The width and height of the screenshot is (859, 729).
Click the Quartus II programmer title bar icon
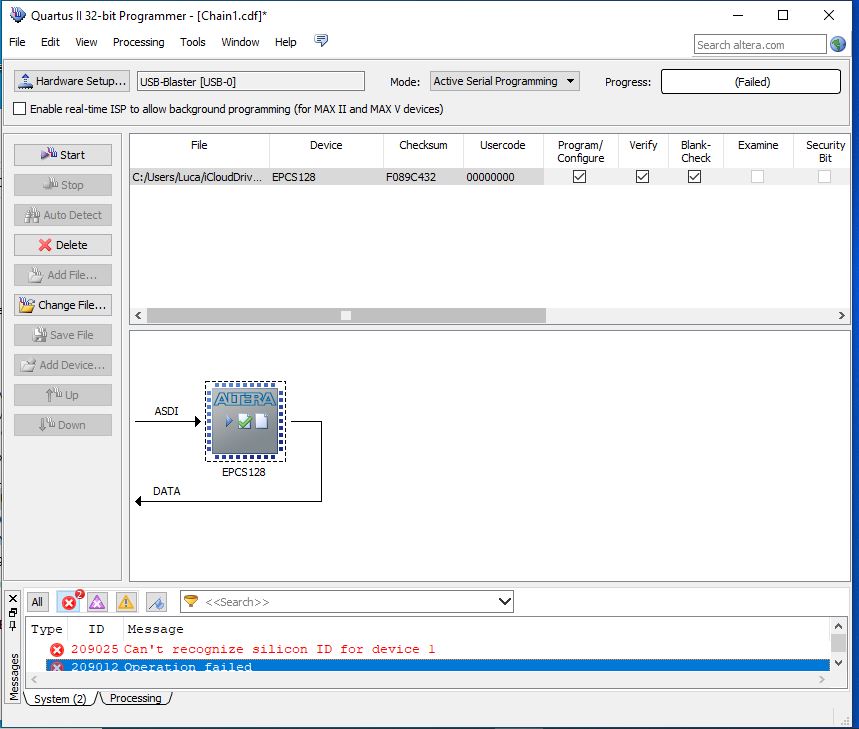(x=18, y=15)
